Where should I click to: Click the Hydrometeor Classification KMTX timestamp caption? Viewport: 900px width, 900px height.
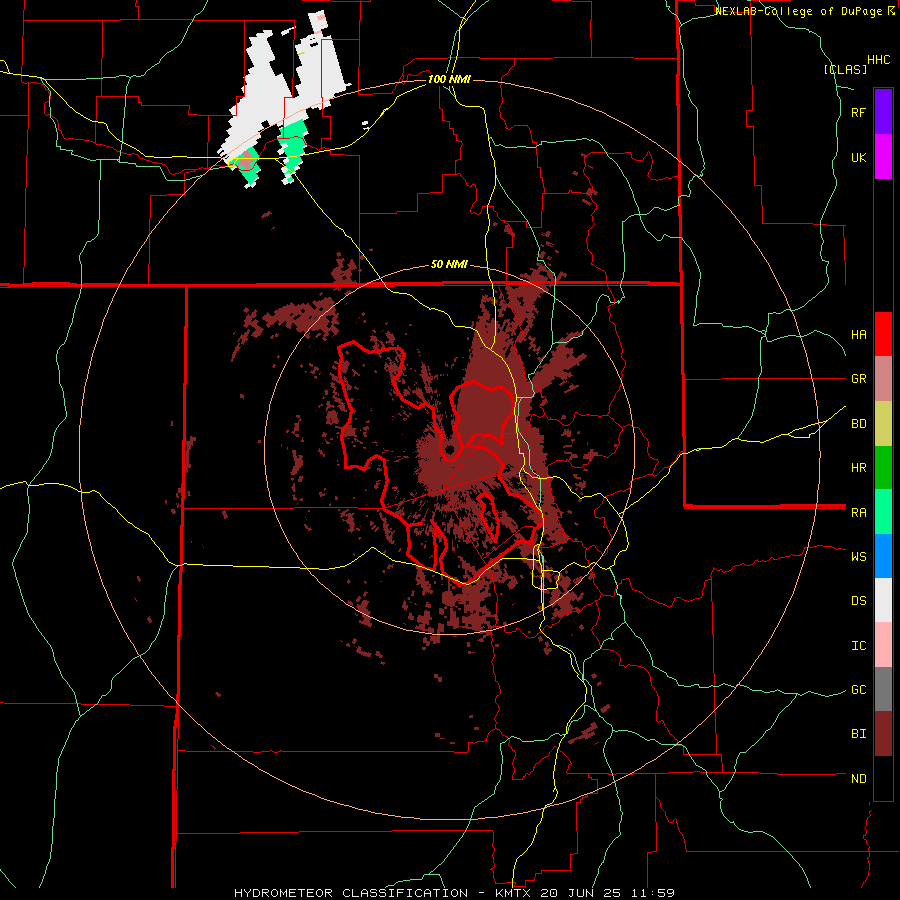coord(454,893)
